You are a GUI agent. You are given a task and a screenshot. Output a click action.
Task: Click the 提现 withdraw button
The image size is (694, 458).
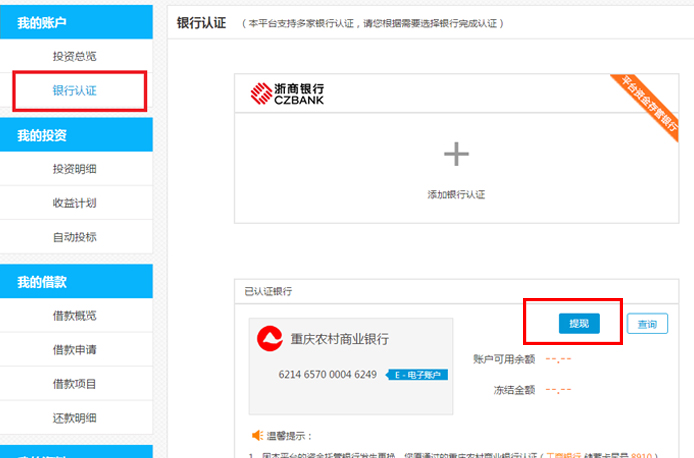point(579,323)
